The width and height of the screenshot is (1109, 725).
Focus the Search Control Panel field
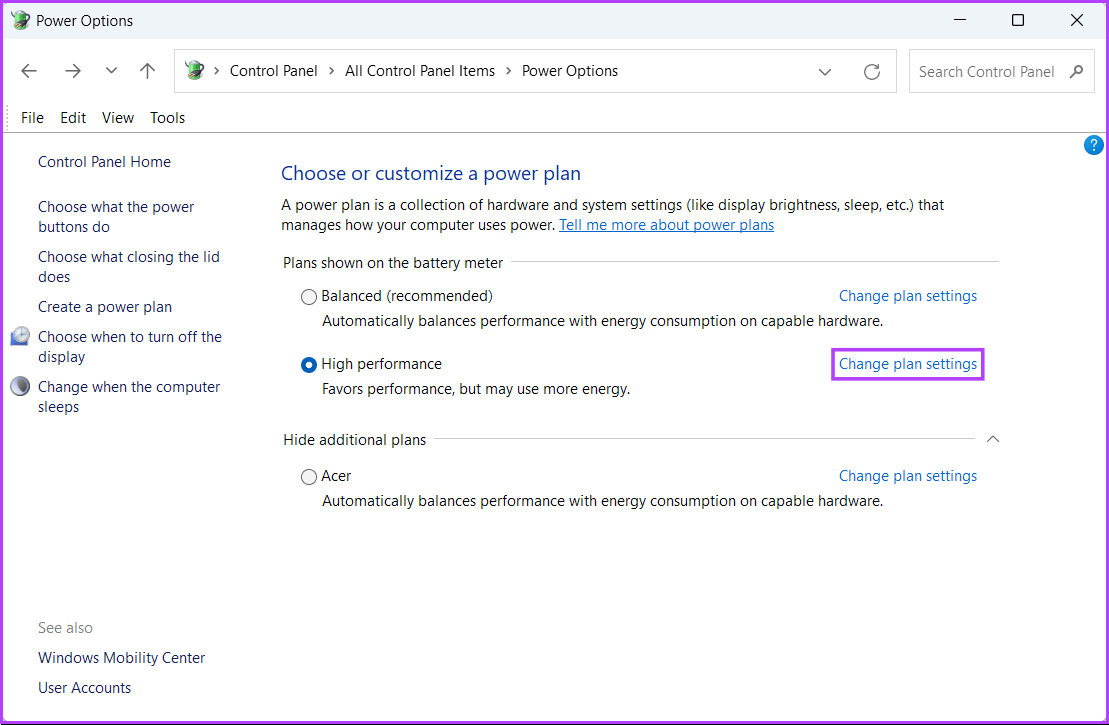(x=1001, y=71)
